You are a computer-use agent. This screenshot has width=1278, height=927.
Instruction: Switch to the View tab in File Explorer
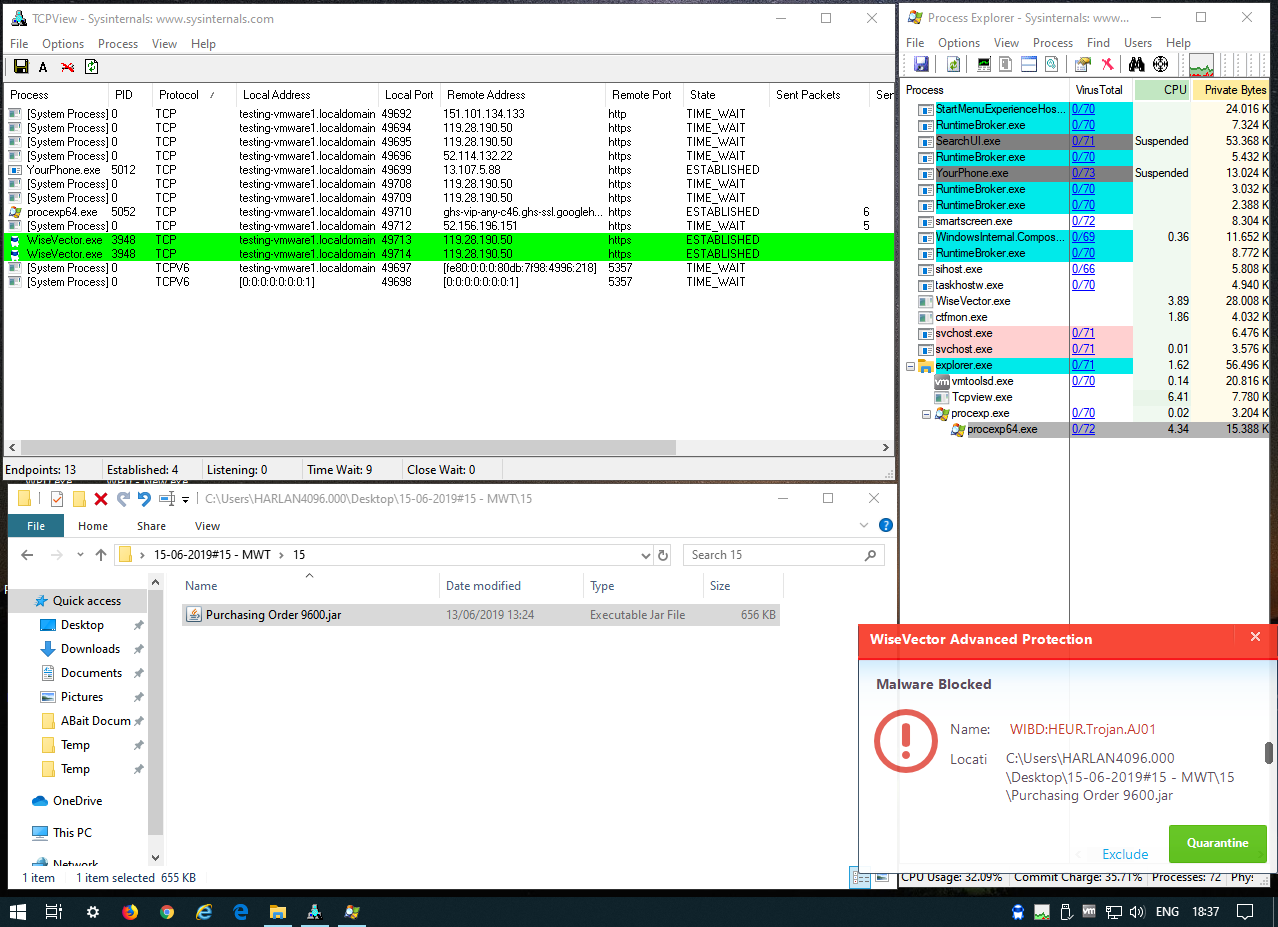207,526
